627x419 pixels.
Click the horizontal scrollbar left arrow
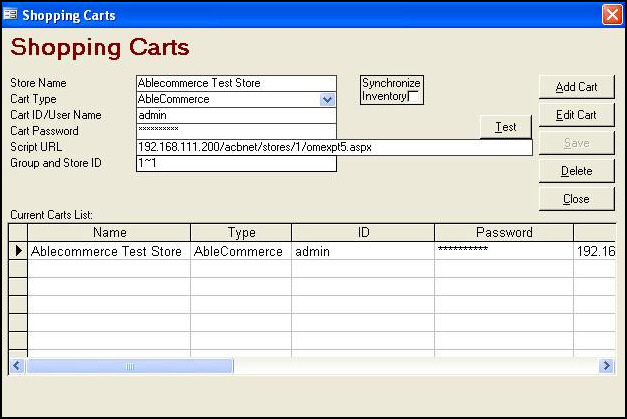point(17,365)
